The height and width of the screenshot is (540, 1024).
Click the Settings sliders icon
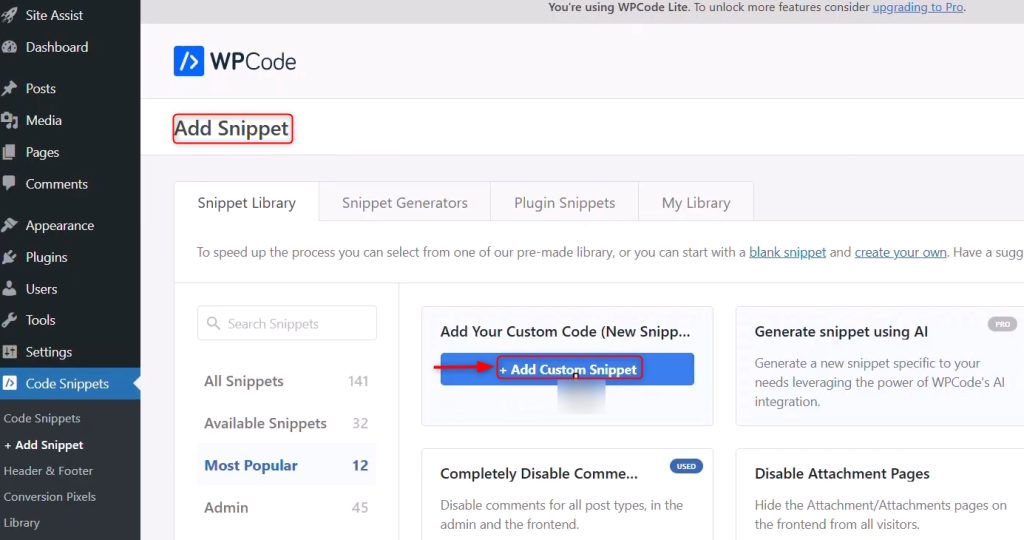coord(10,352)
